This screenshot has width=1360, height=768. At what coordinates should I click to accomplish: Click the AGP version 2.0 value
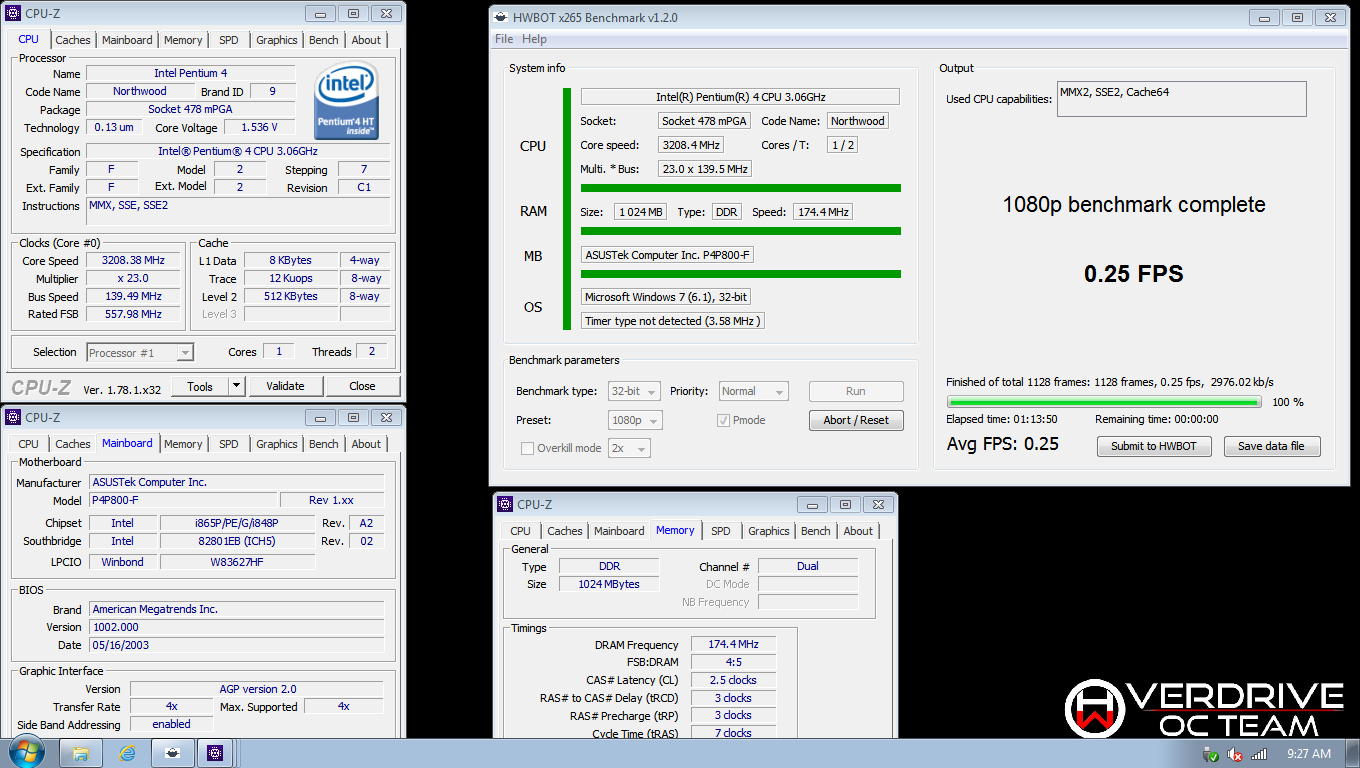(x=257, y=689)
